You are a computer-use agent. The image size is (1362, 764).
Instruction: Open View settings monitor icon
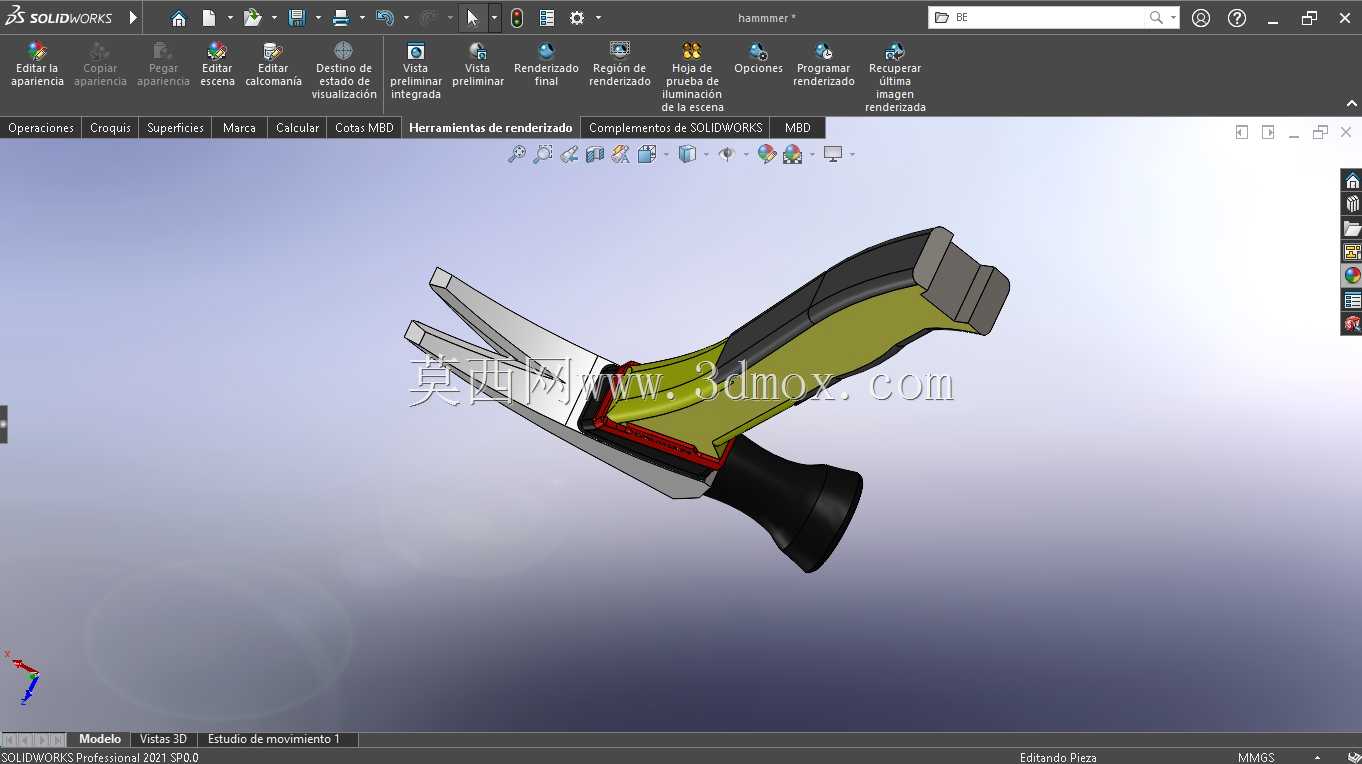tap(833, 154)
